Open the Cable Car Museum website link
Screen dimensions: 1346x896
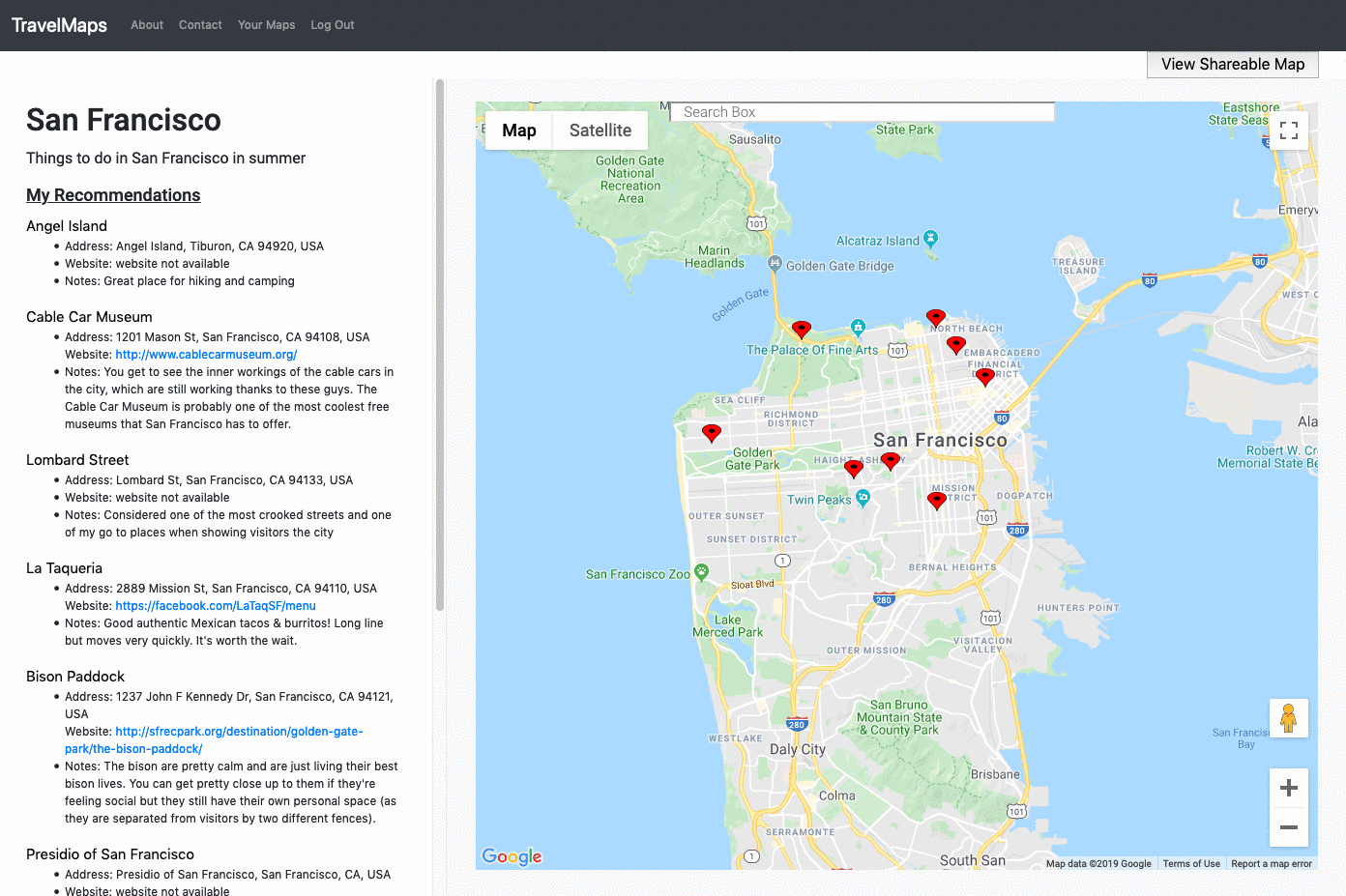click(206, 355)
